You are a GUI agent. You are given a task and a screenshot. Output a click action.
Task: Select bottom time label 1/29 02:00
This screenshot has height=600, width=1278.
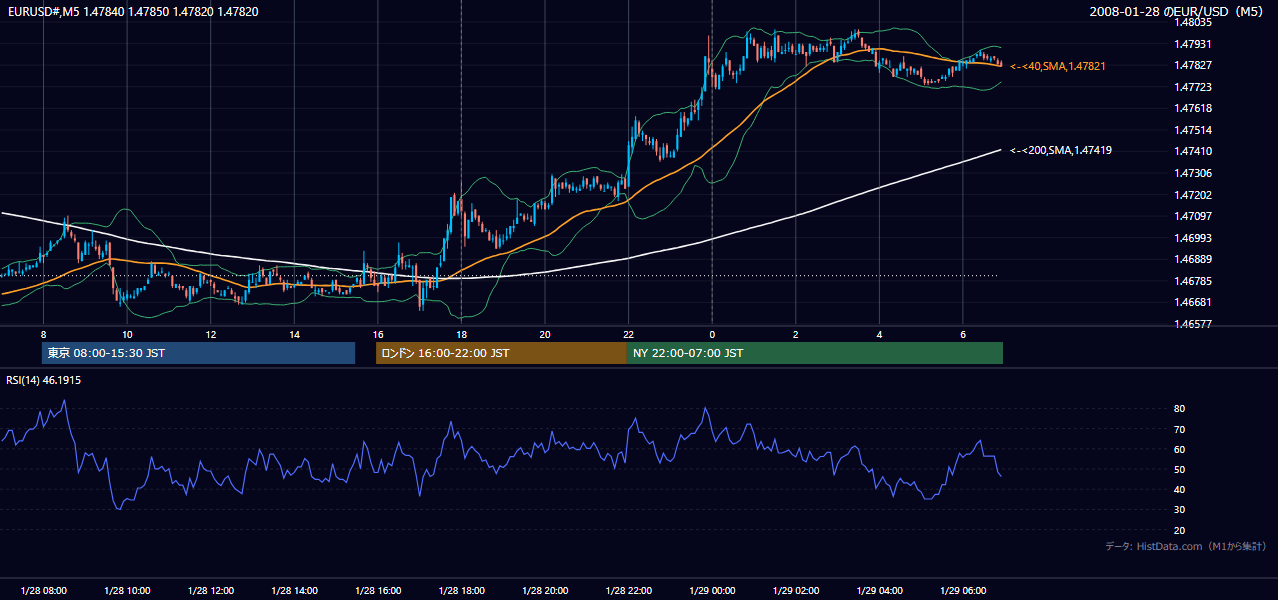pos(795,591)
